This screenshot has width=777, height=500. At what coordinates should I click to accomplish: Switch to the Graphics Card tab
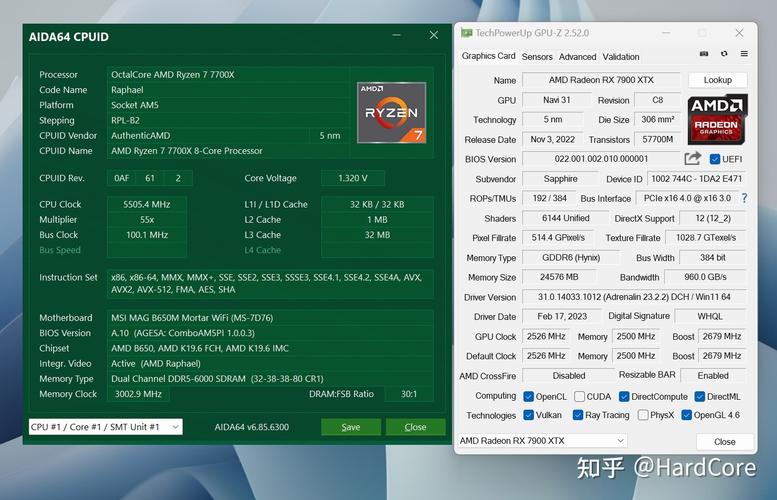tap(488, 56)
